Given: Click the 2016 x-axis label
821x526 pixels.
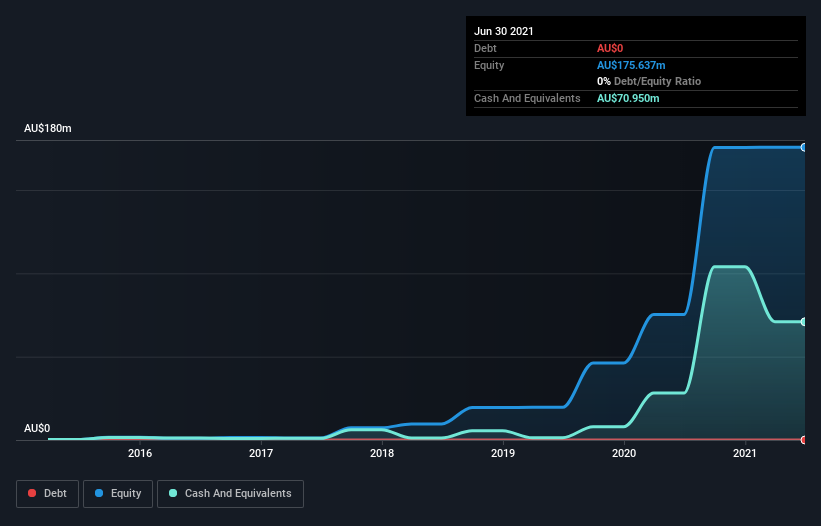Looking at the screenshot, I should (x=140, y=453).
